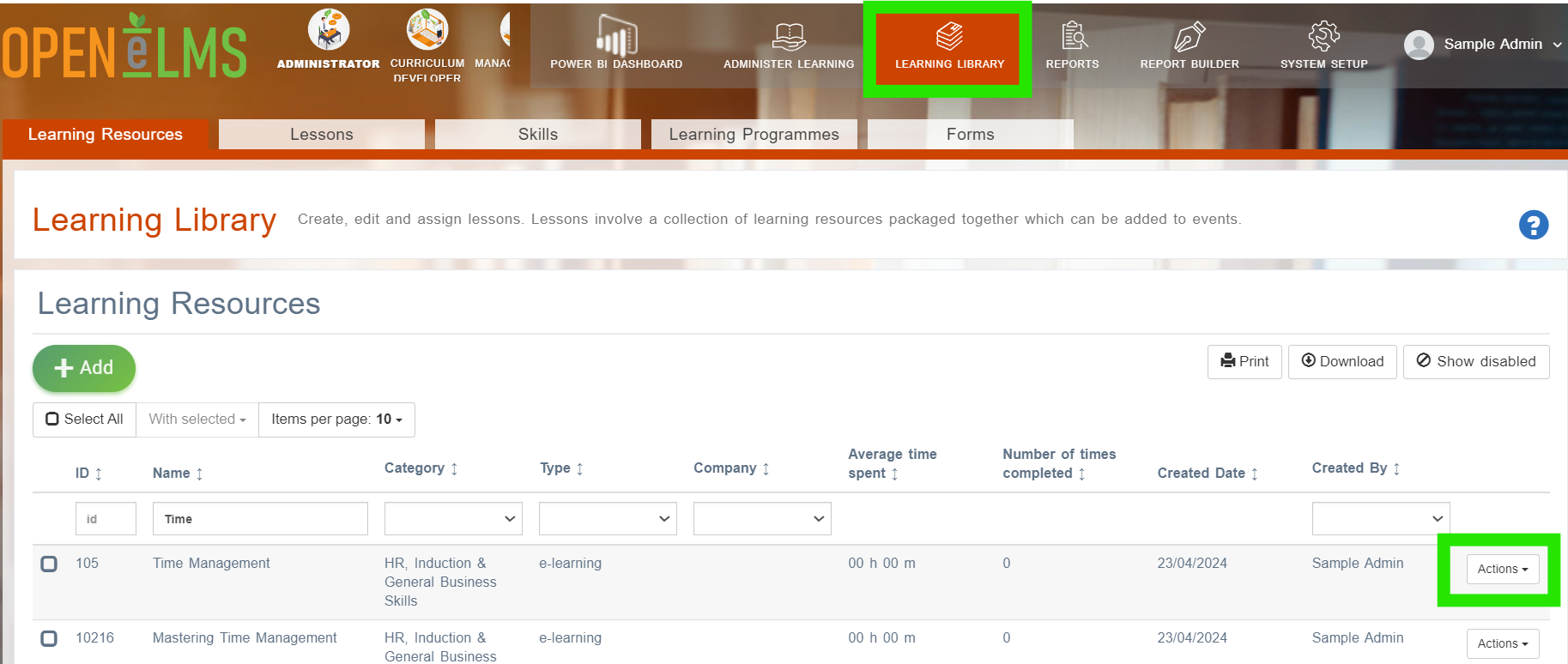
Task: Toggle Show disabled resources
Action: click(1476, 362)
